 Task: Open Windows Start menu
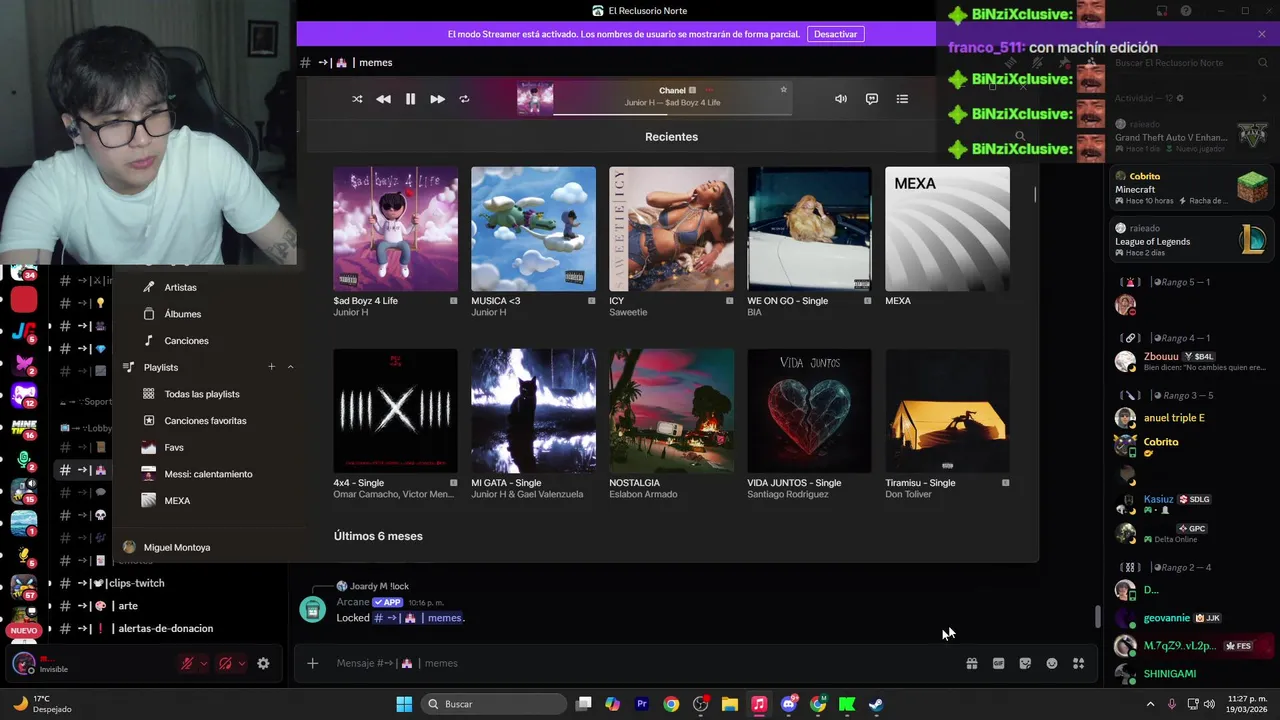404,704
